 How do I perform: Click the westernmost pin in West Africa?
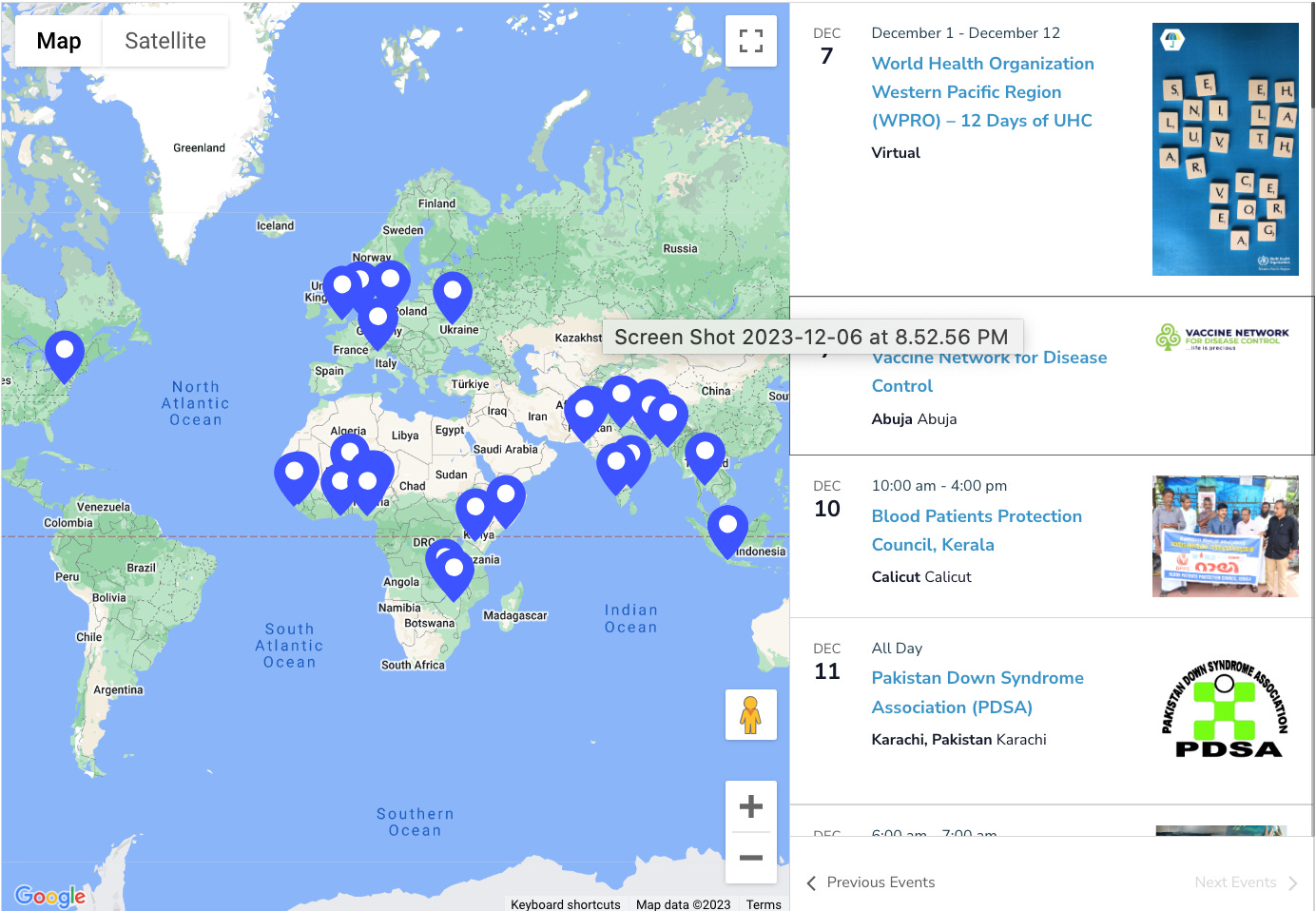[x=296, y=477]
